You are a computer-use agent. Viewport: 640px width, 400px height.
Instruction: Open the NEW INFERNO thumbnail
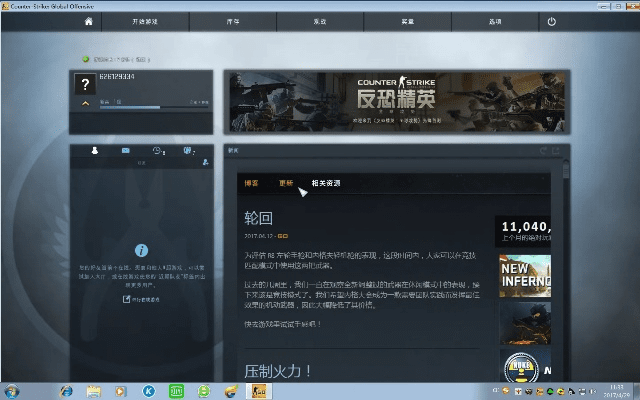[525, 276]
